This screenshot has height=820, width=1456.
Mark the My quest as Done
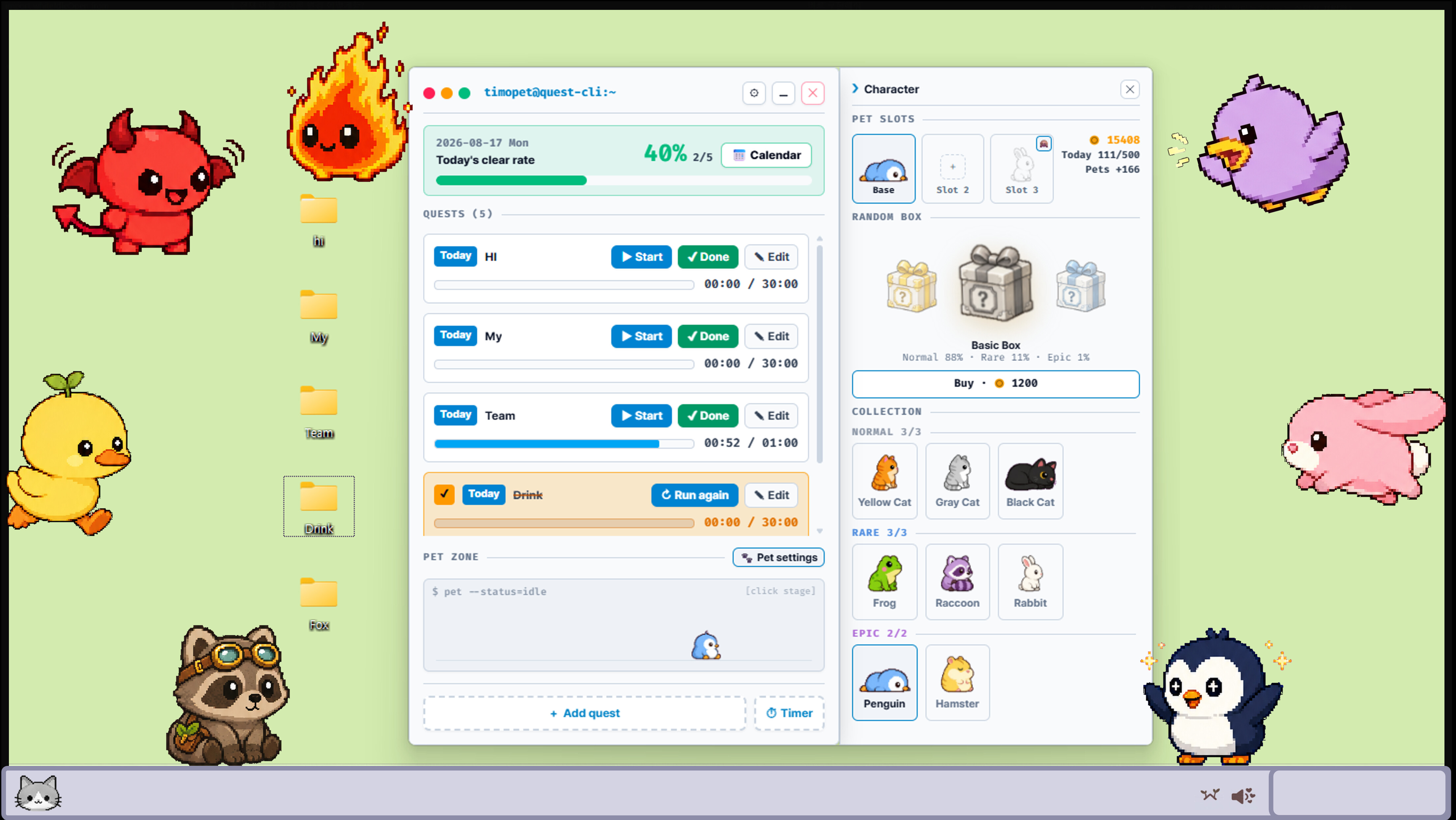(x=708, y=336)
